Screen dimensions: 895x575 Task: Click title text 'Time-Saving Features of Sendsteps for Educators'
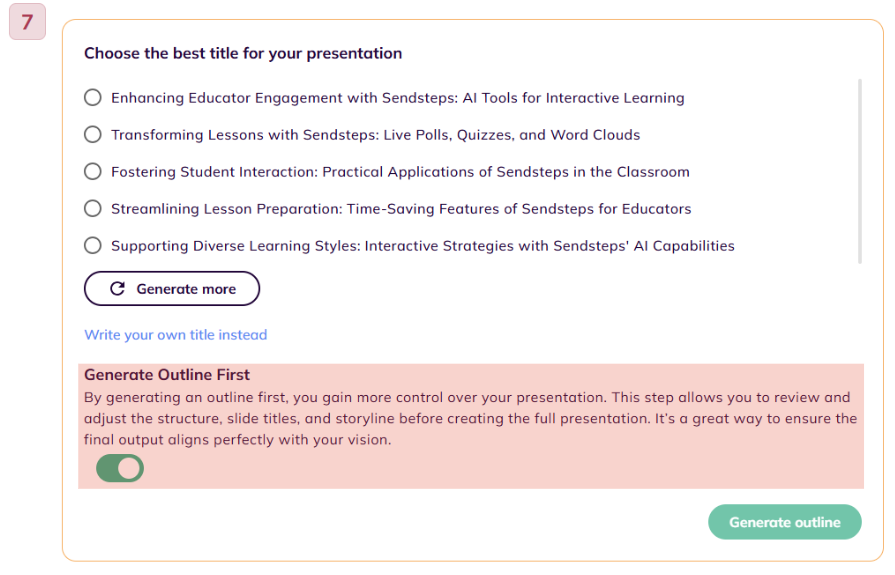point(519,209)
